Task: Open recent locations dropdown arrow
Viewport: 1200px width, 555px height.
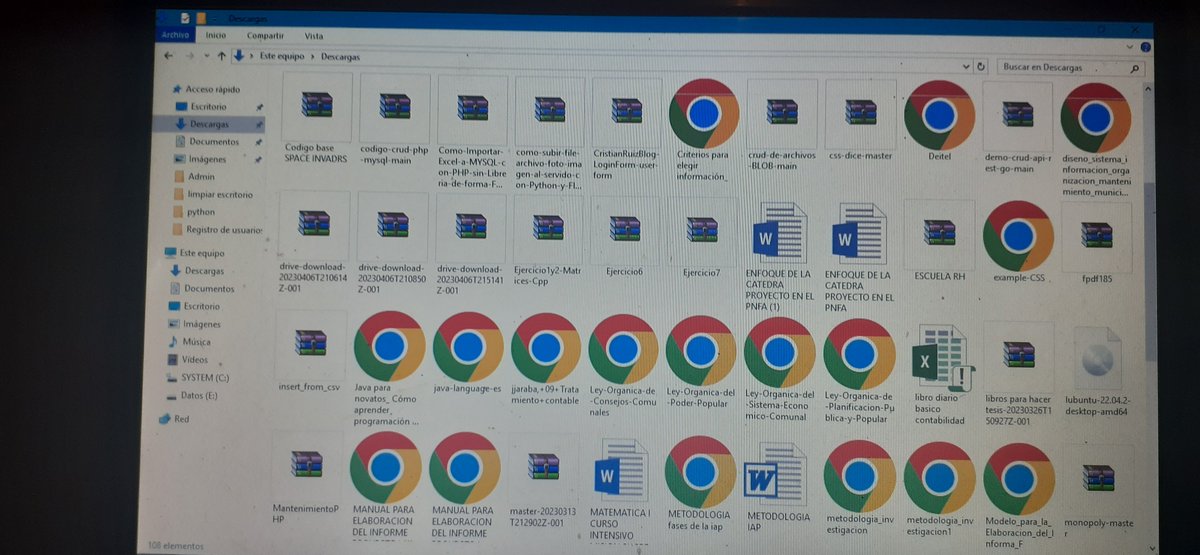Action: 206,56
